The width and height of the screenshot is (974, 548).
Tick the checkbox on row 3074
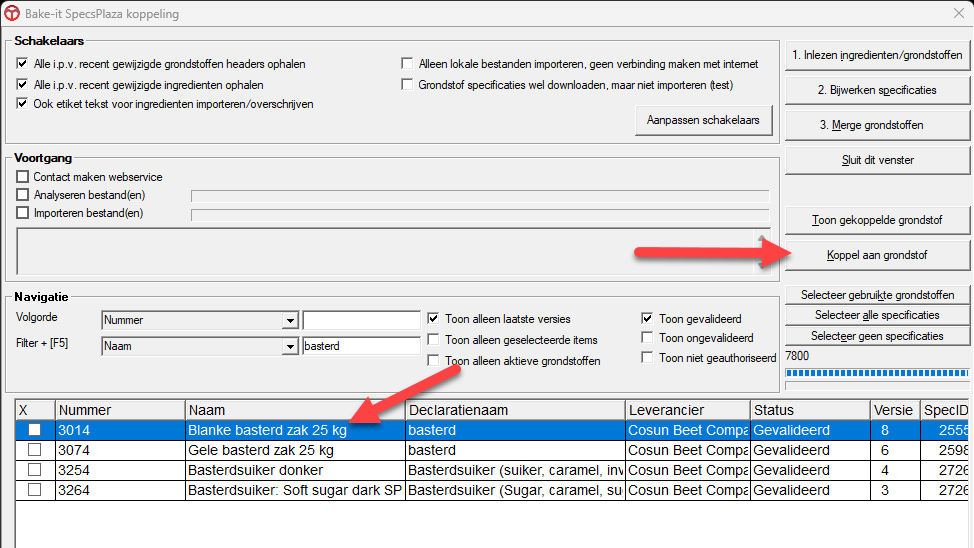35,450
